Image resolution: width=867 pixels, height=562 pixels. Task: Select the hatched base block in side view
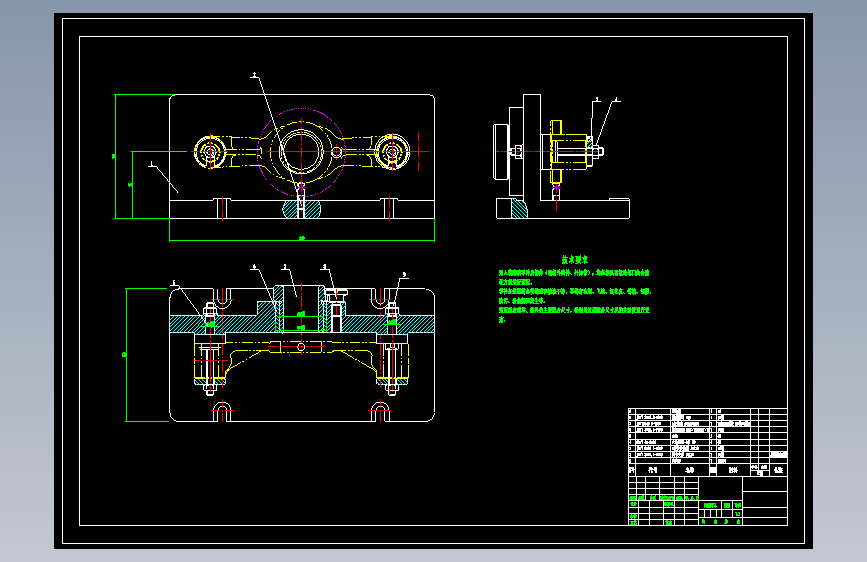pyautogui.click(x=519, y=208)
